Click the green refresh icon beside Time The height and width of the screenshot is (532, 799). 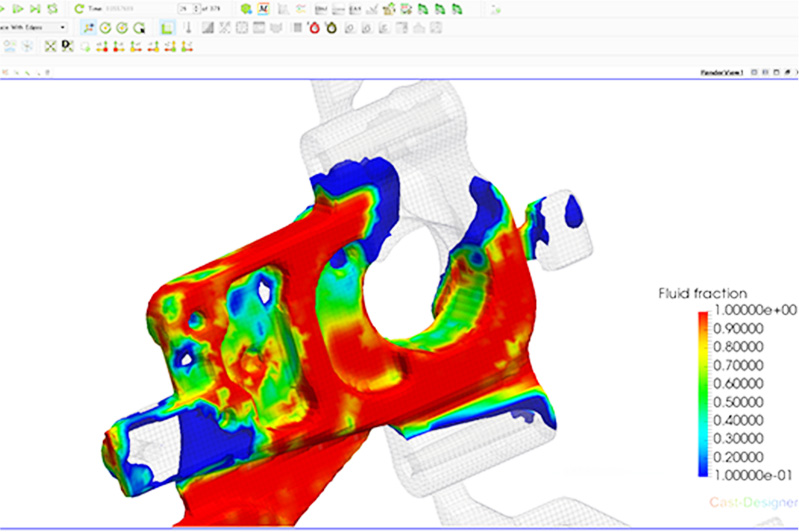(x=79, y=8)
